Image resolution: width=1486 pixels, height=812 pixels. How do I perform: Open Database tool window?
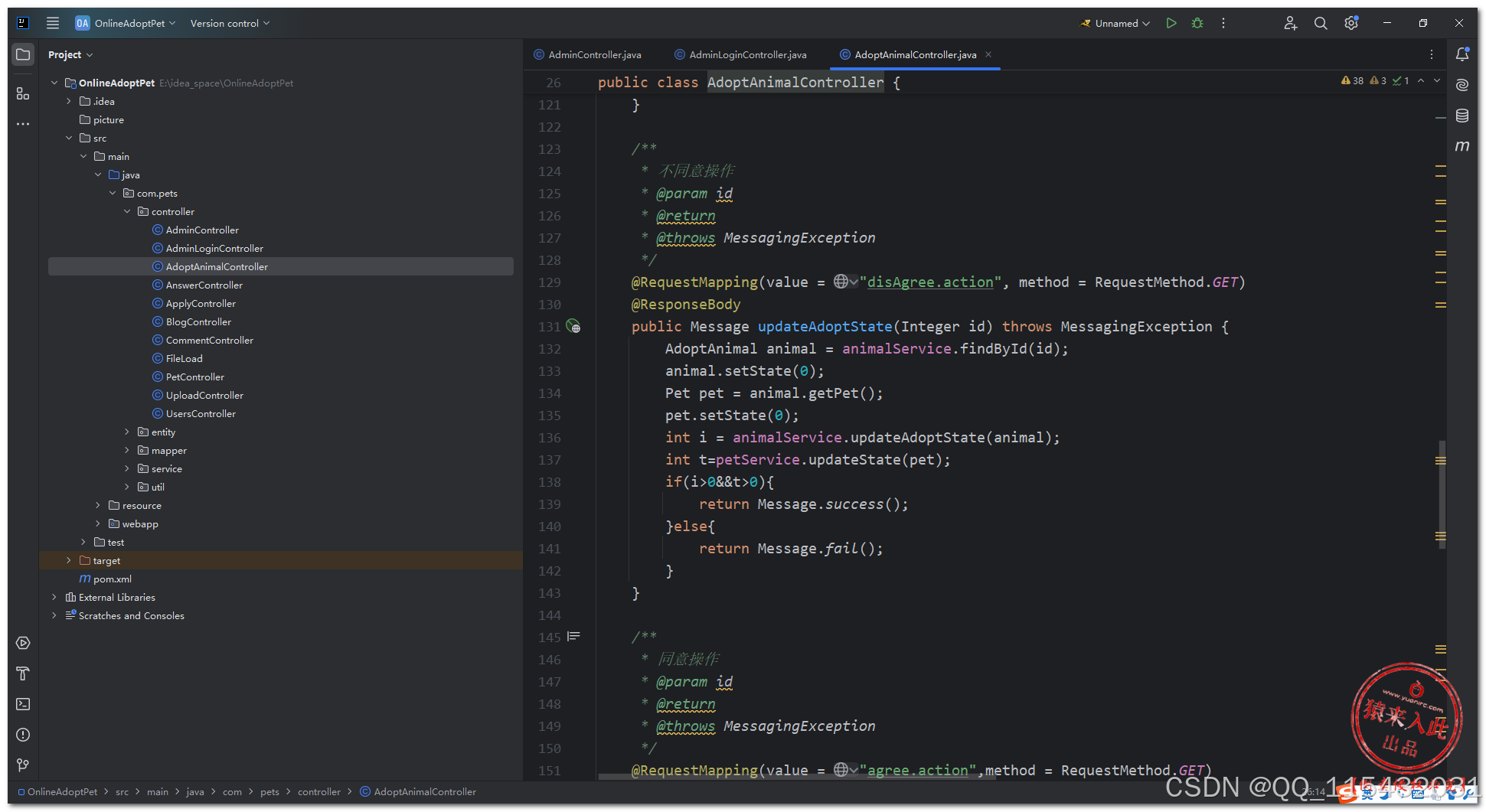1462,116
